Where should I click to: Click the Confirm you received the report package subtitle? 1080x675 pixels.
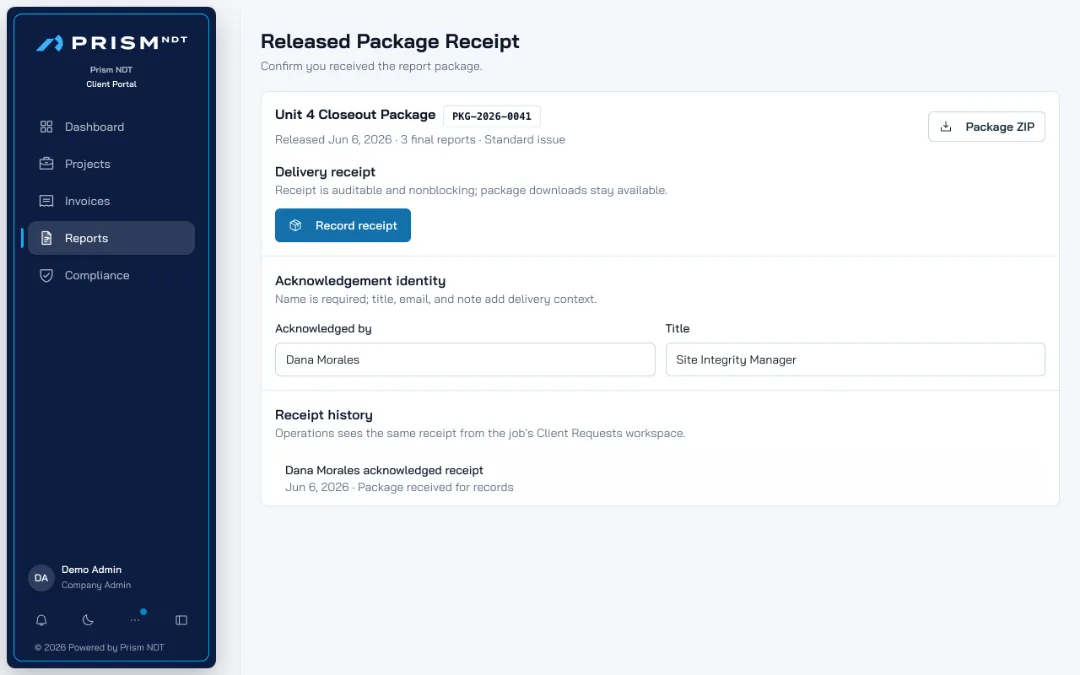[x=371, y=66]
